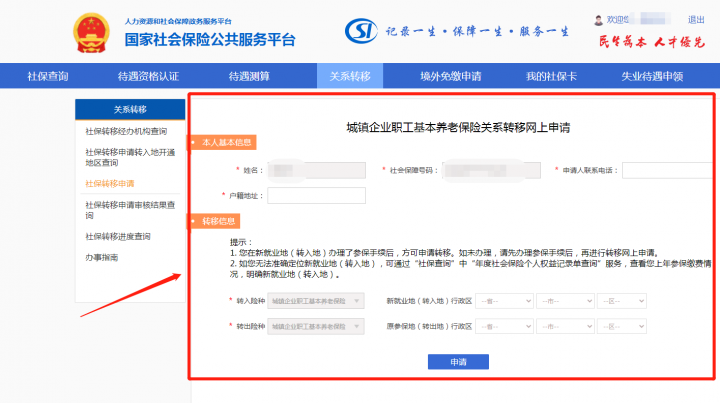Open the 社保查询 navigation tab

click(48, 76)
